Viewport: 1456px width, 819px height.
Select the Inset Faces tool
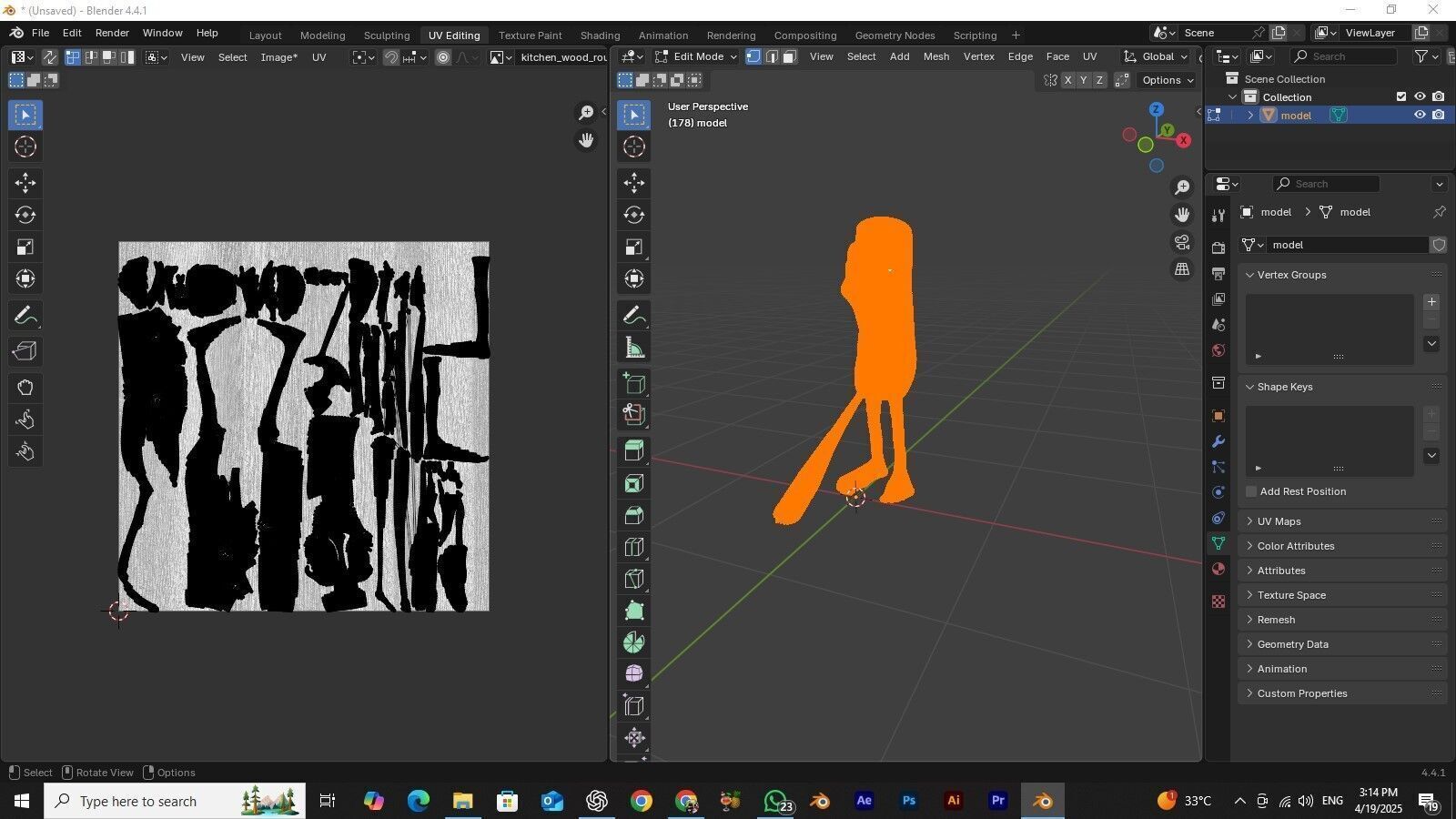click(634, 483)
